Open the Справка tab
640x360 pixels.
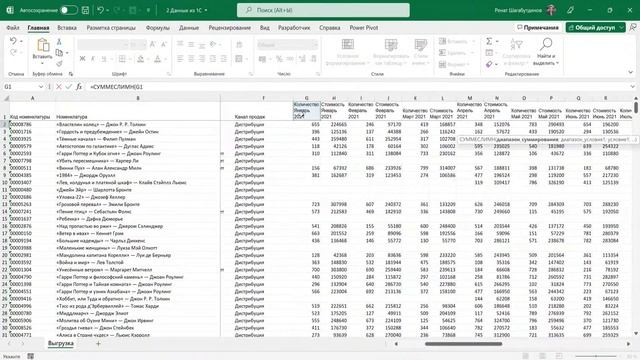click(329, 28)
